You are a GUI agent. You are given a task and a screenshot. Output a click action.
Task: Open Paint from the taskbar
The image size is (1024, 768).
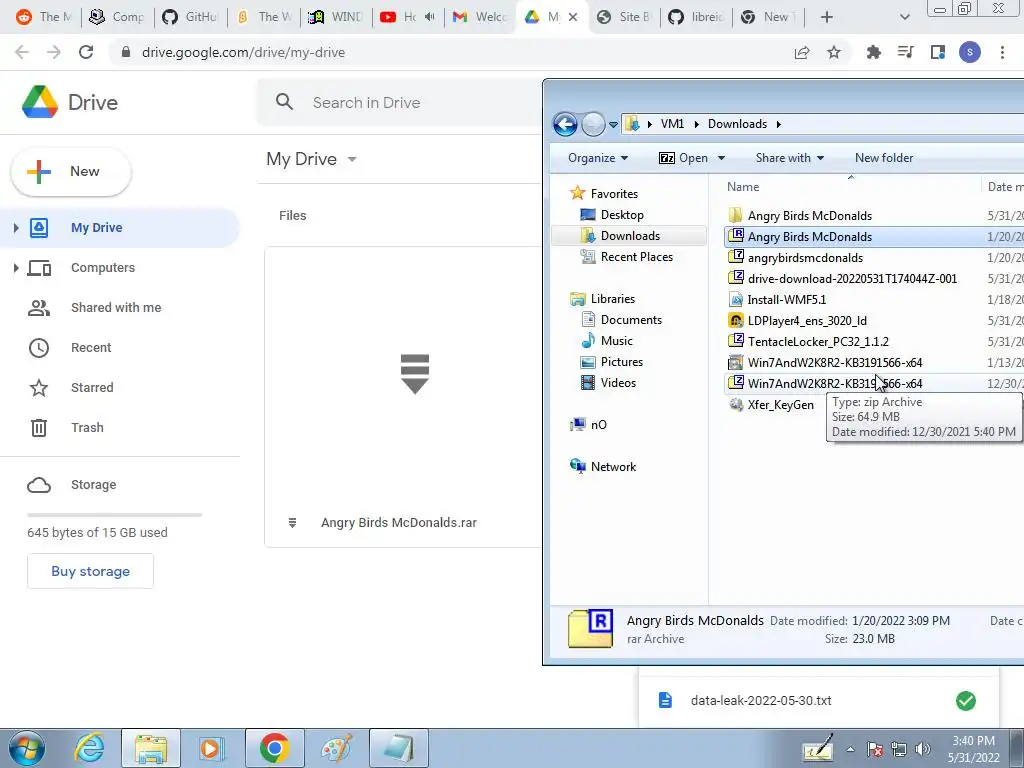pyautogui.click(x=337, y=748)
